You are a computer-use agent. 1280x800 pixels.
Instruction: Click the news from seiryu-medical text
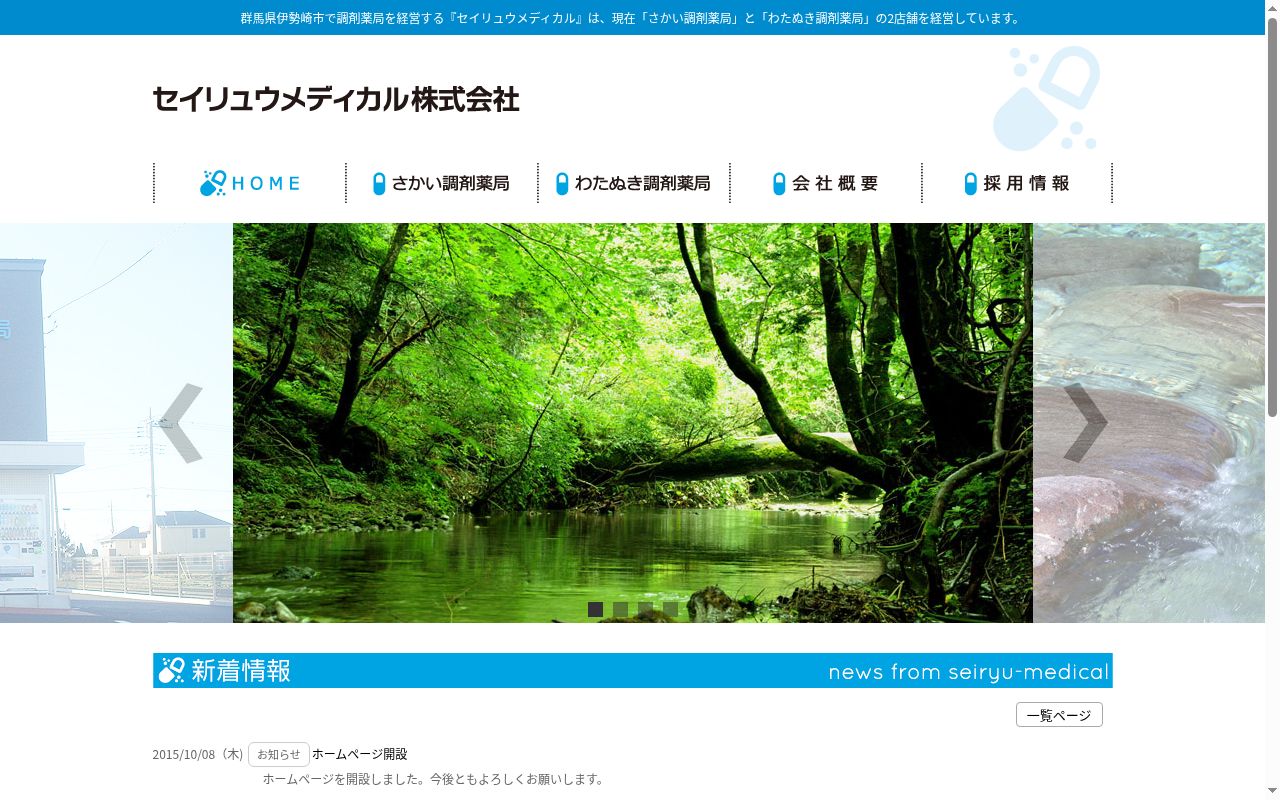click(x=969, y=672)
